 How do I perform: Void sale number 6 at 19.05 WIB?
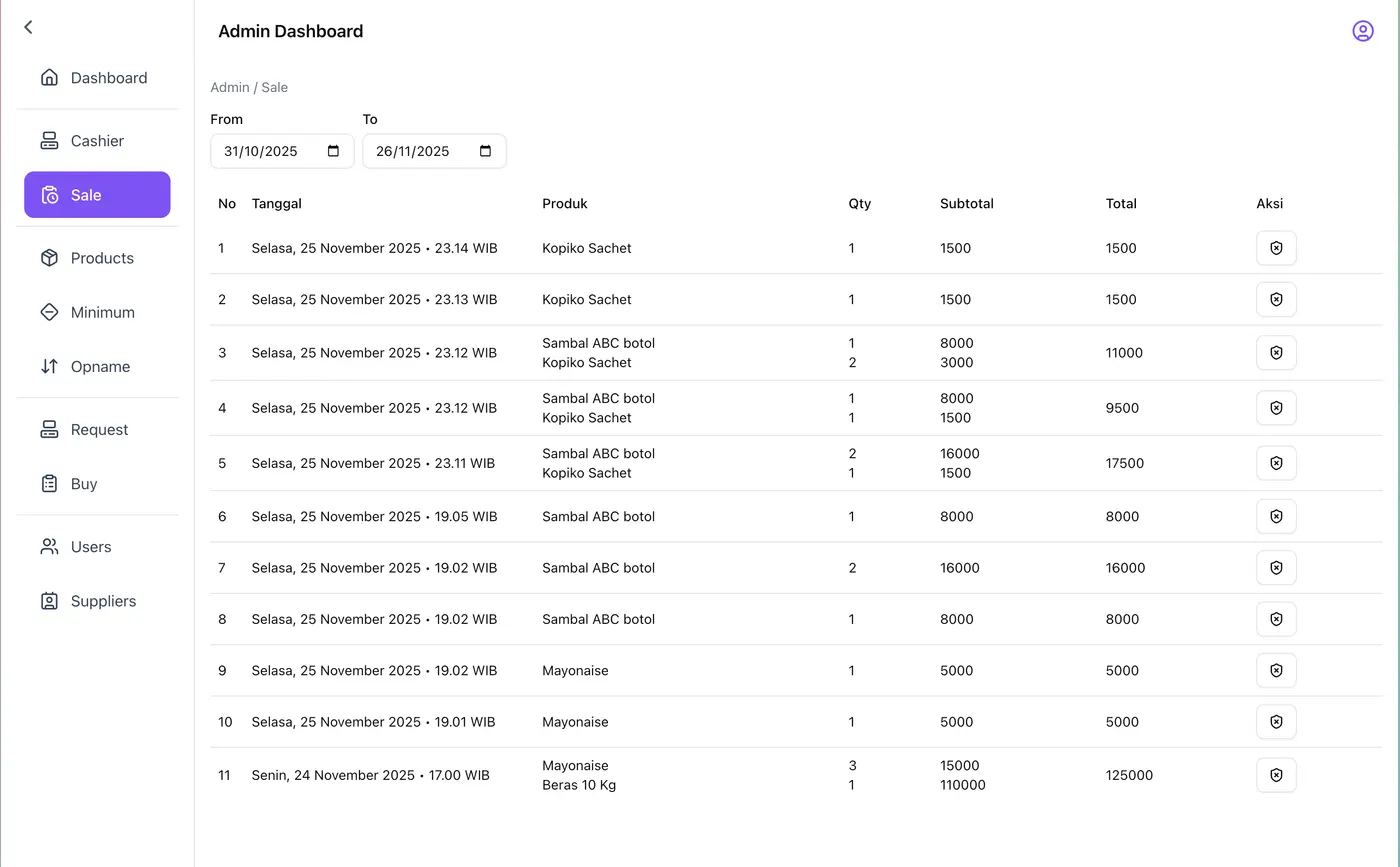1276,516
